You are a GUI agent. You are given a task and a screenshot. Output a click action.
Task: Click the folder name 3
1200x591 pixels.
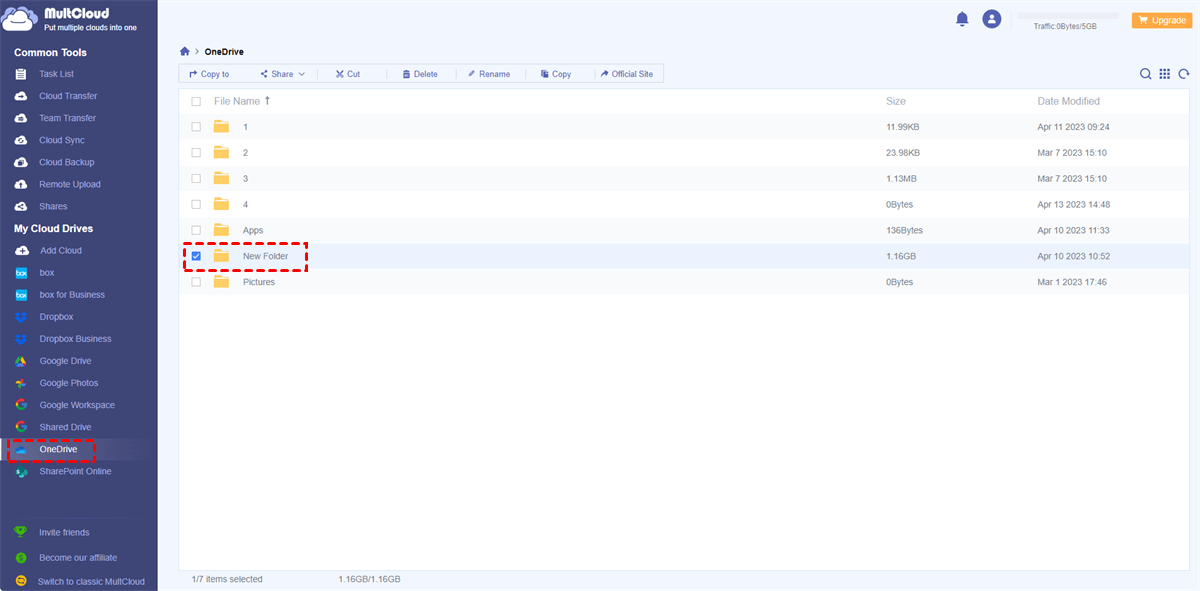point(246,178)
